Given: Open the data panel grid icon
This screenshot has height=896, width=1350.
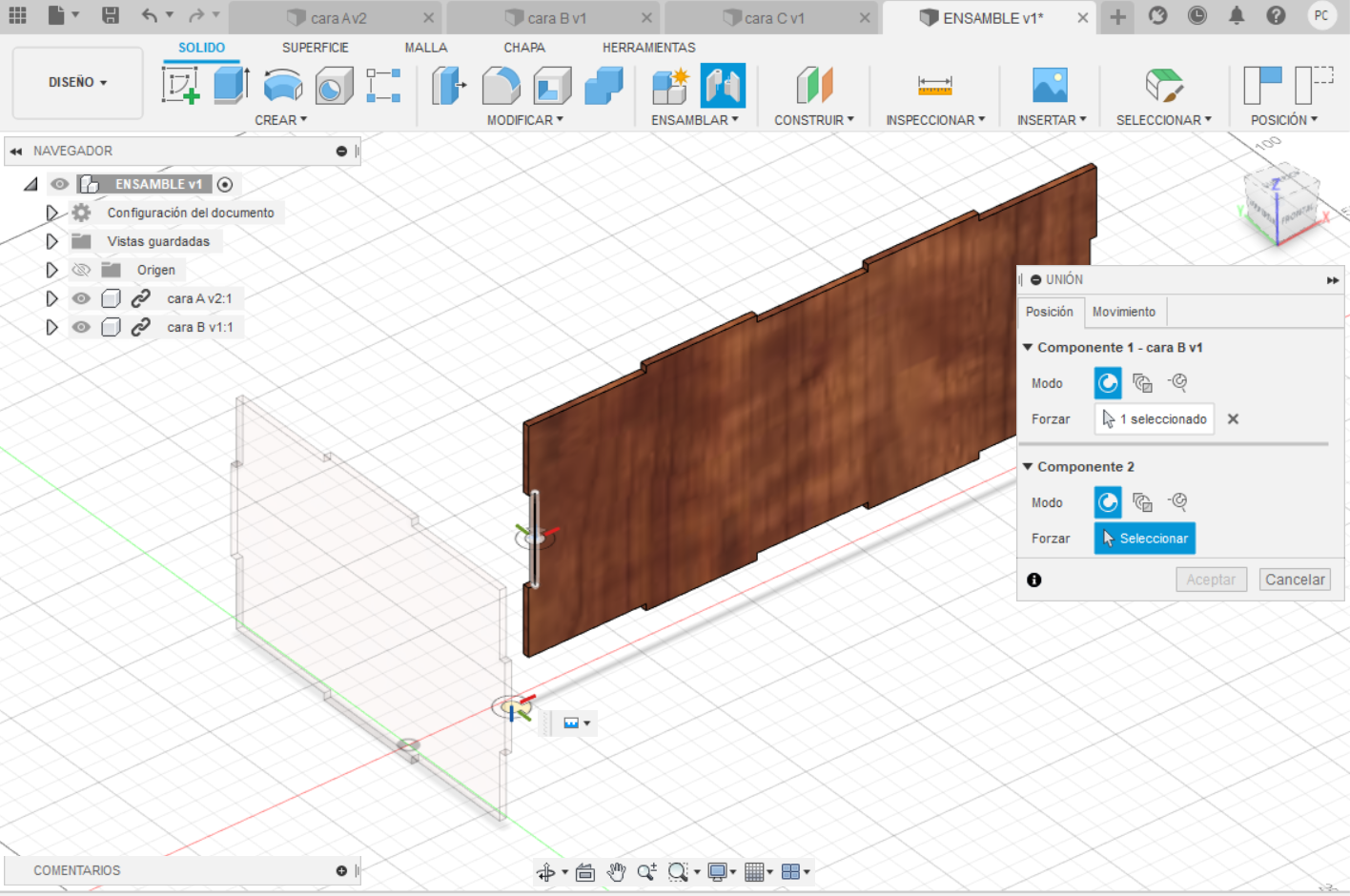Looking at the screenshot, I should point(17,15).
